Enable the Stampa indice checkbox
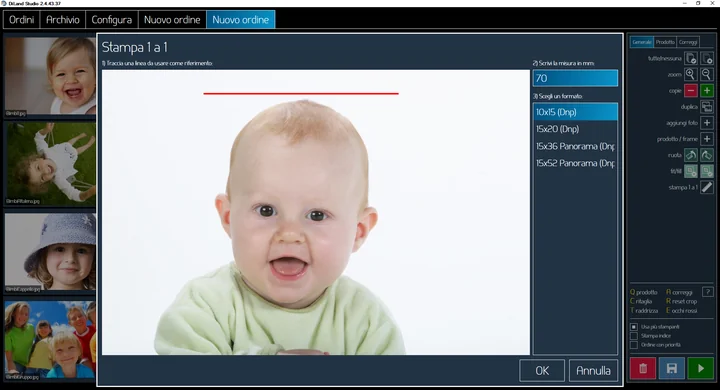Viewport: 720px width, 390px height. [634, 336]
